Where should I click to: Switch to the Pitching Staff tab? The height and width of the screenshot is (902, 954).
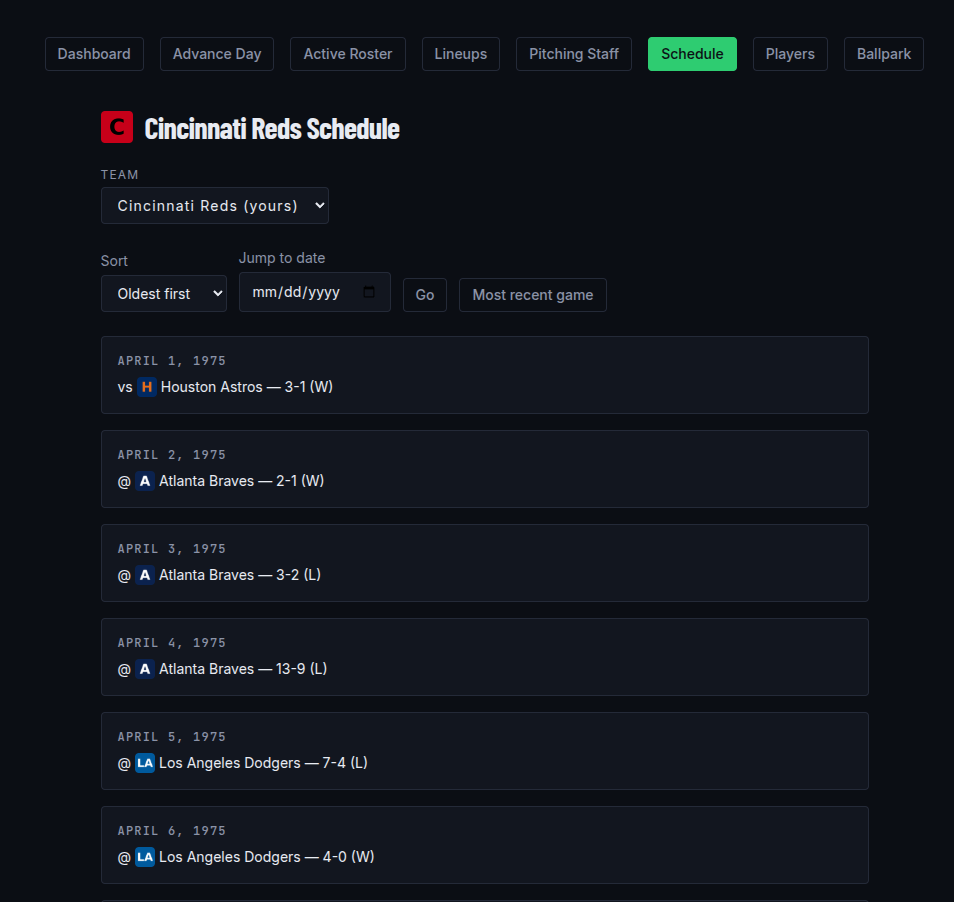tap(574, 54)
